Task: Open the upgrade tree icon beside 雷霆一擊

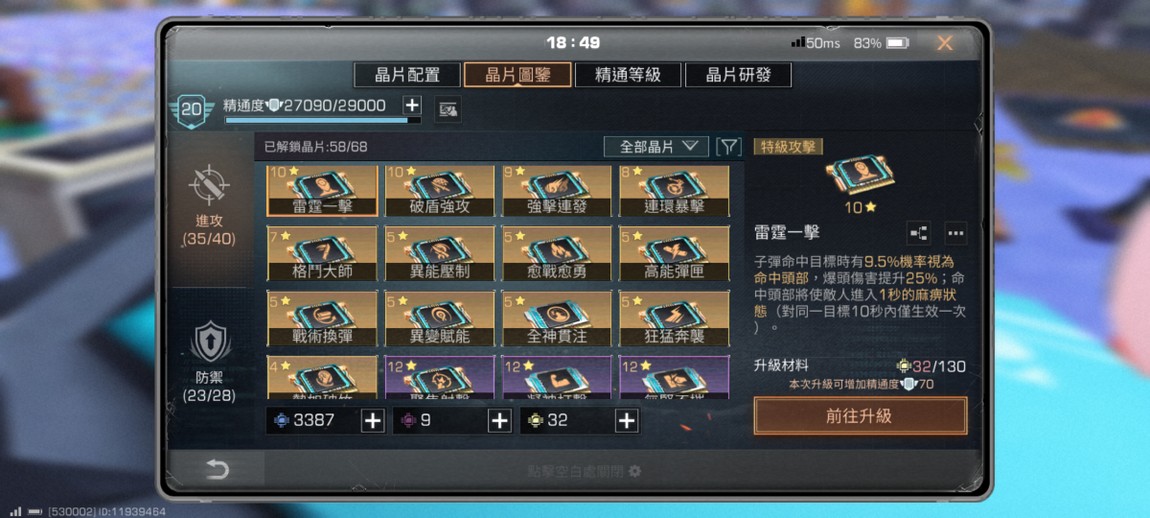Action: coord(918,233)
